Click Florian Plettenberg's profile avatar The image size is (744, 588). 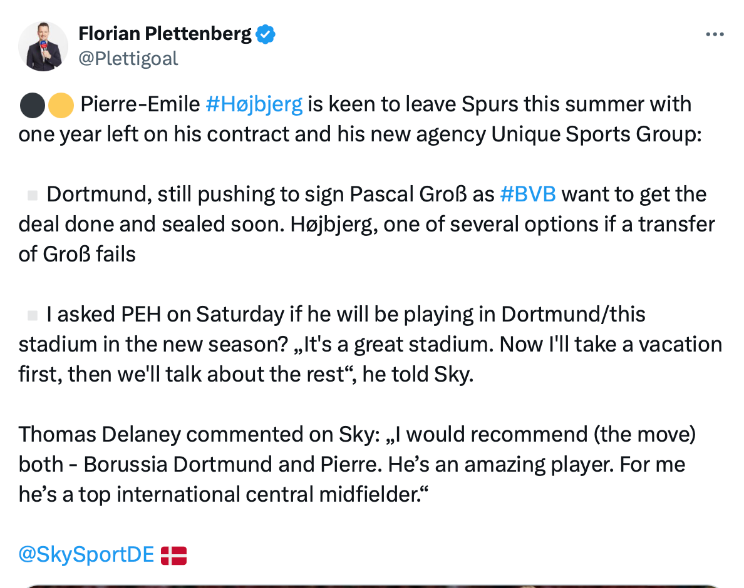coord(44,46)
